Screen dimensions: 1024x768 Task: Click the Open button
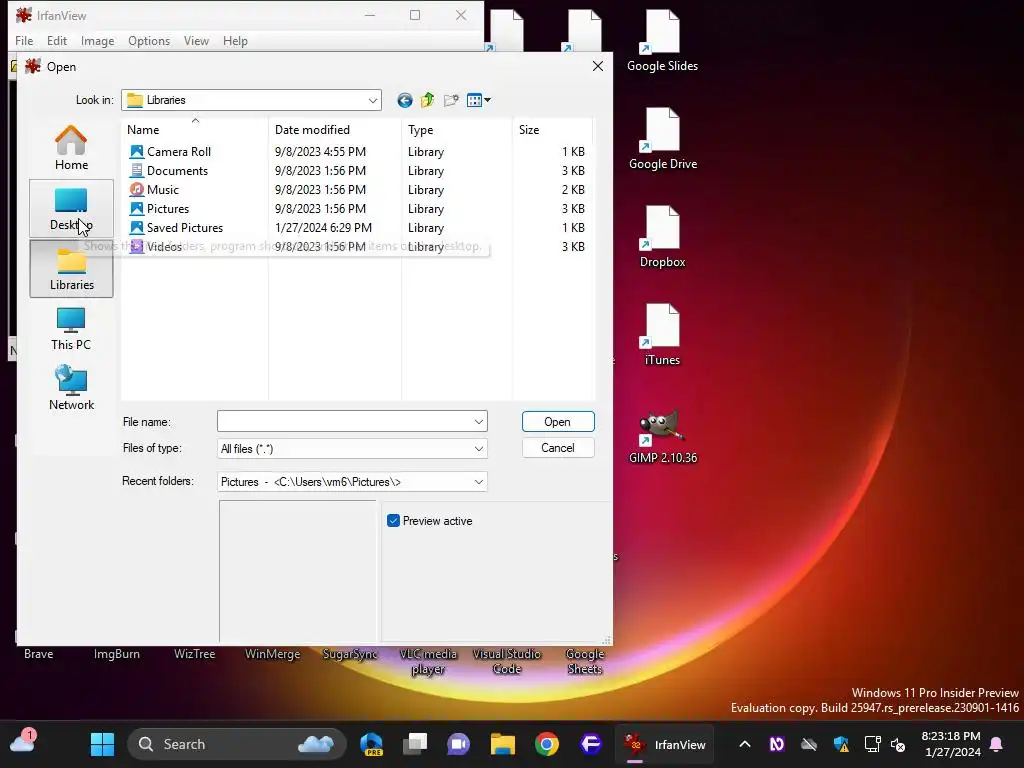pyautogui.click(x=558, y=422)
